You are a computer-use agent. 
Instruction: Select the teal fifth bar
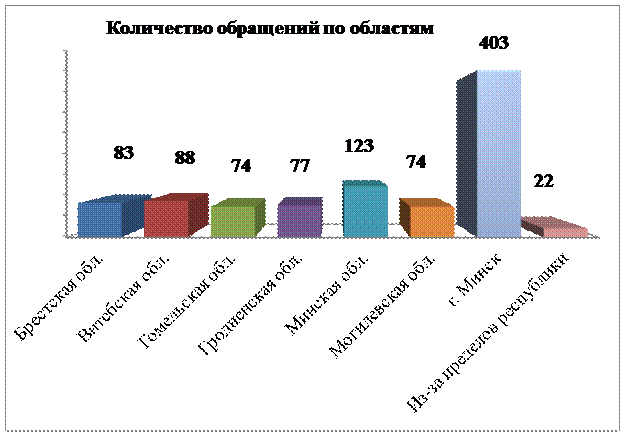(364, 212)
